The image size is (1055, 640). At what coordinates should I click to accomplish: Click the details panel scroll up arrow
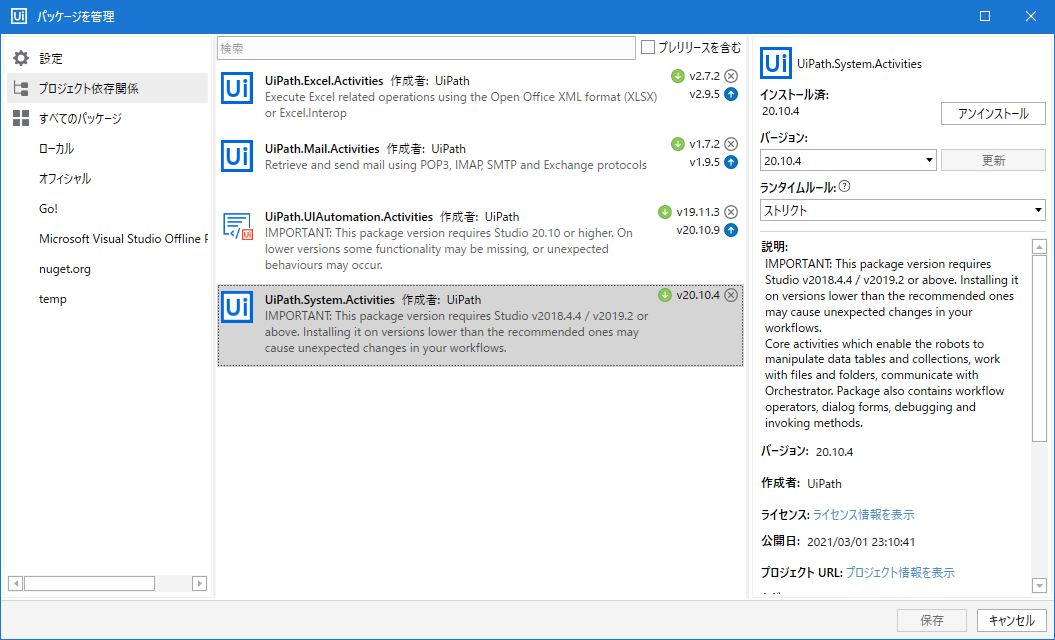coord(1039,246)
